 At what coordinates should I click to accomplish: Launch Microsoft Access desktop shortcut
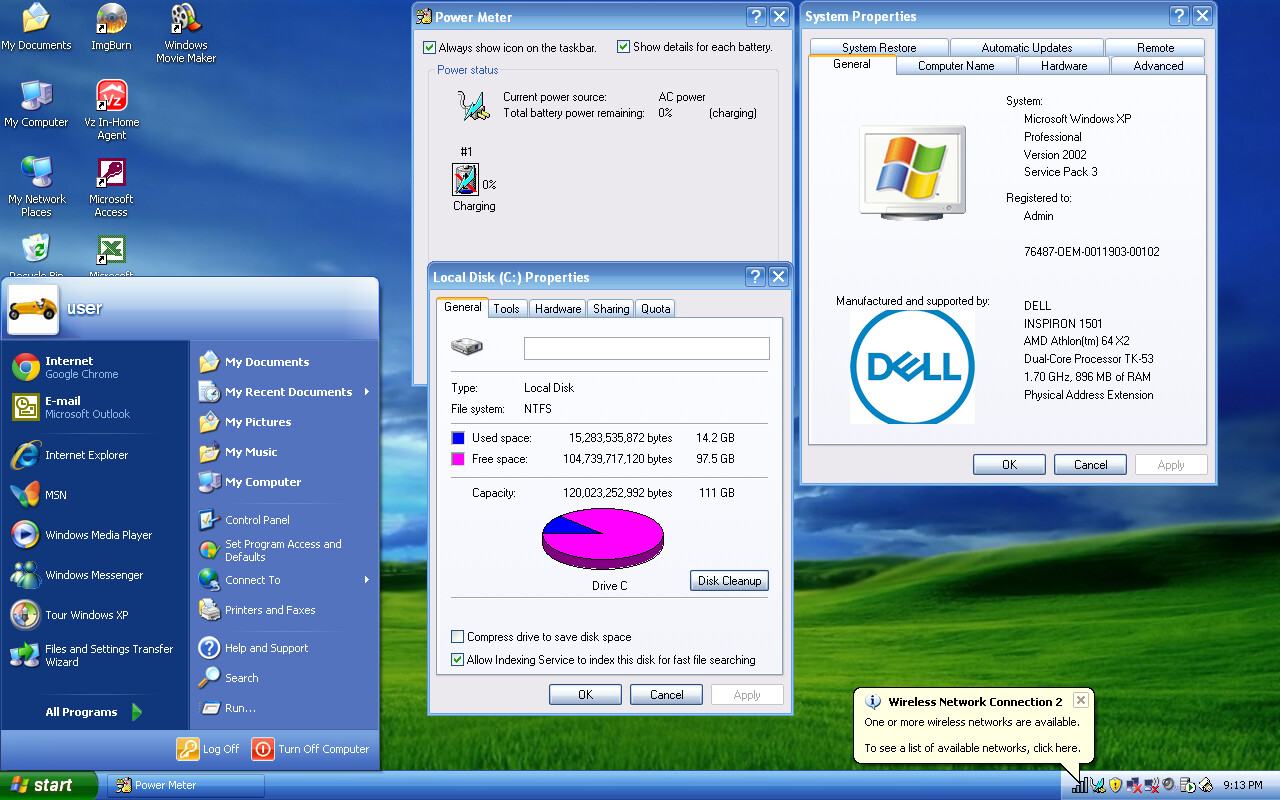pyautogui.click(x=111, y=187)
